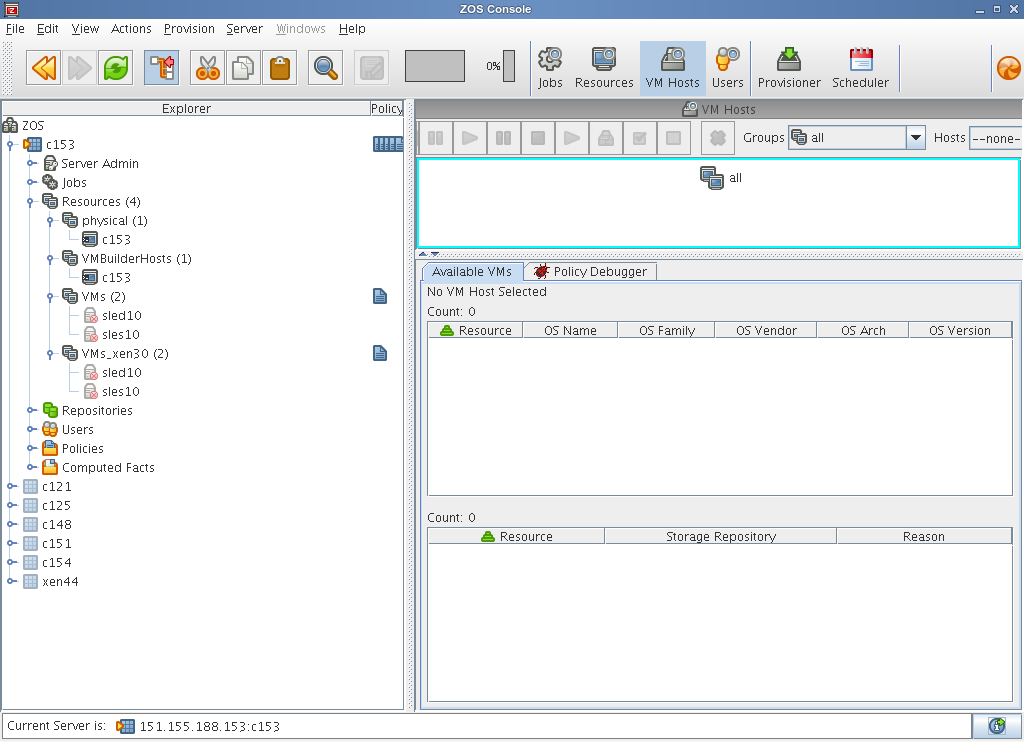Image resolution: width=1024 pixels, height=742 pixels.
Task: Open the Resources monitor view
Action: pyautogui.click(x=604, y=68)
